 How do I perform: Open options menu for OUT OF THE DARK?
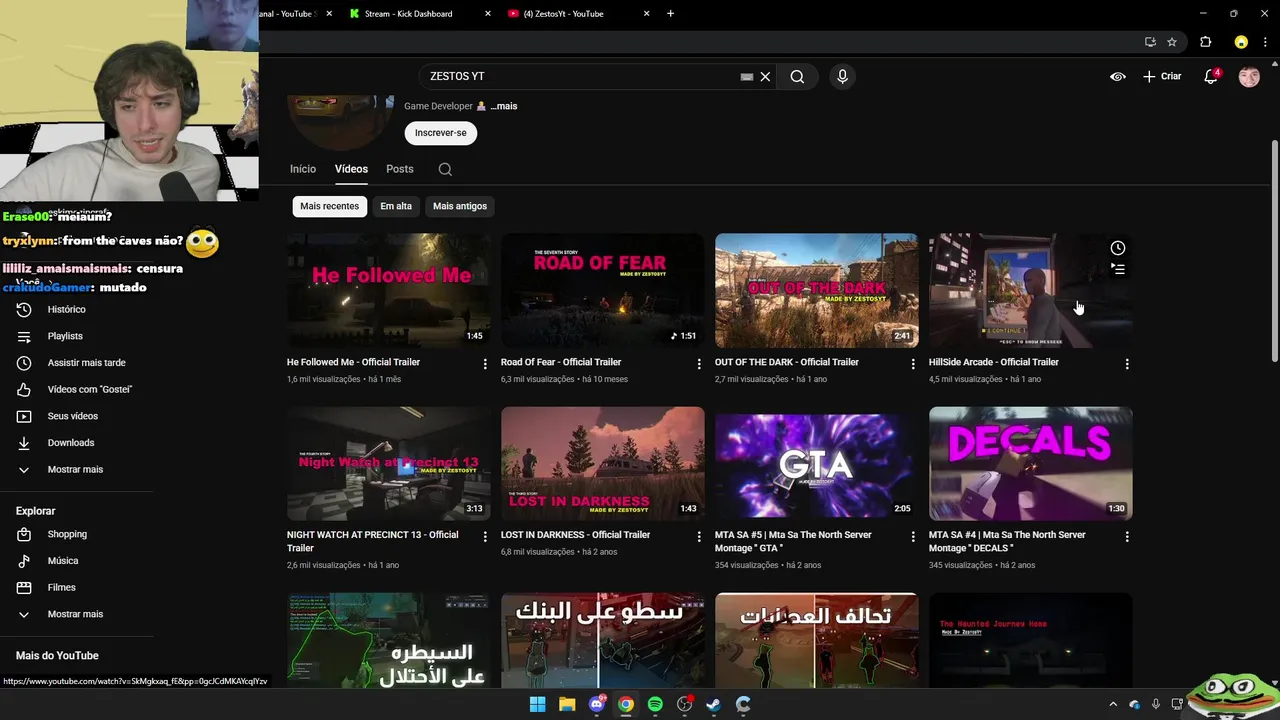coord(913,364)
